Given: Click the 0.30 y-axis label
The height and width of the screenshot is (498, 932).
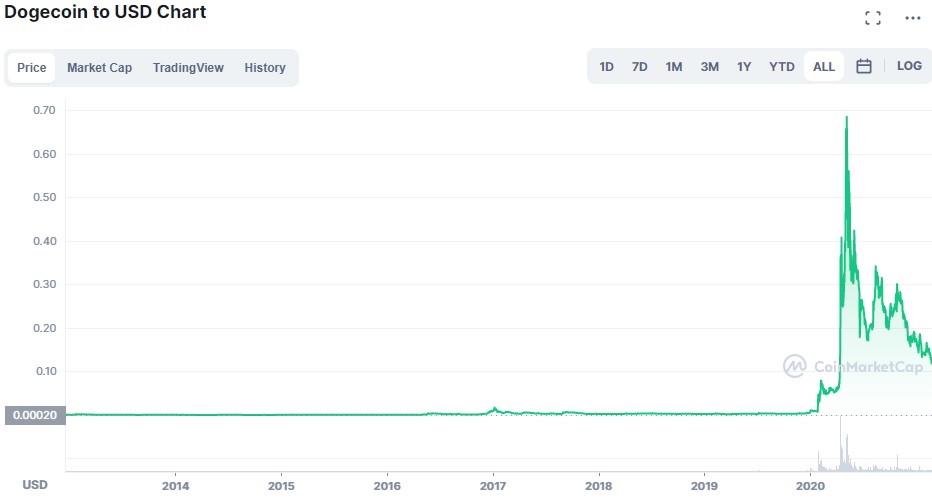Looking at the screenshot, I should click(44, 284).
